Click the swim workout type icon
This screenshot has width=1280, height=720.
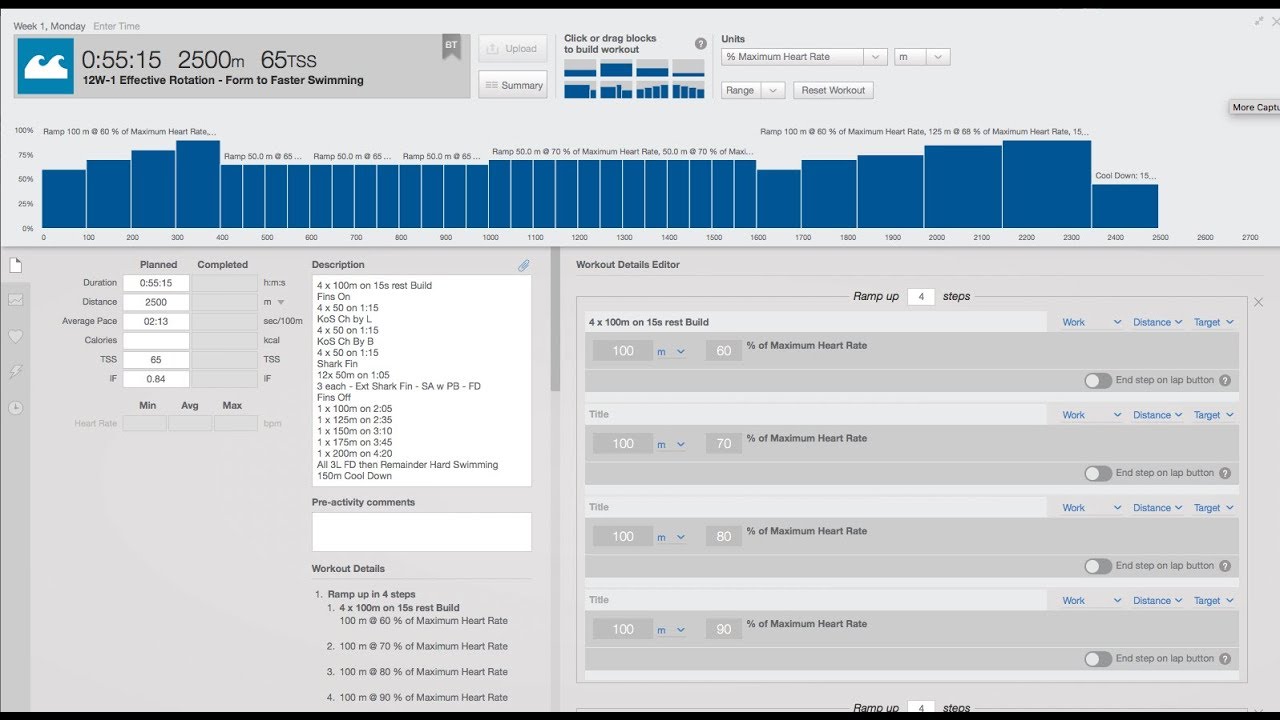pyautogui.click(x=45, y=66)
